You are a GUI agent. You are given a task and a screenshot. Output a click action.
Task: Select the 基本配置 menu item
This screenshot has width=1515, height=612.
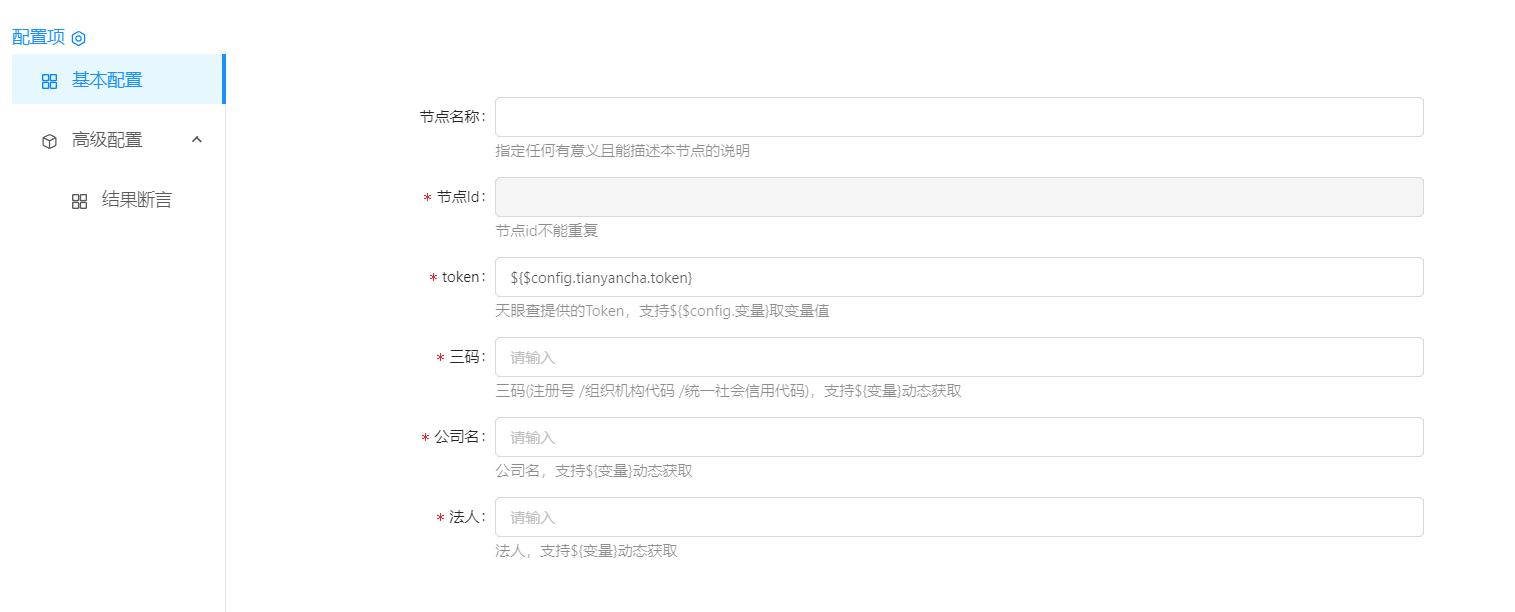107,80
